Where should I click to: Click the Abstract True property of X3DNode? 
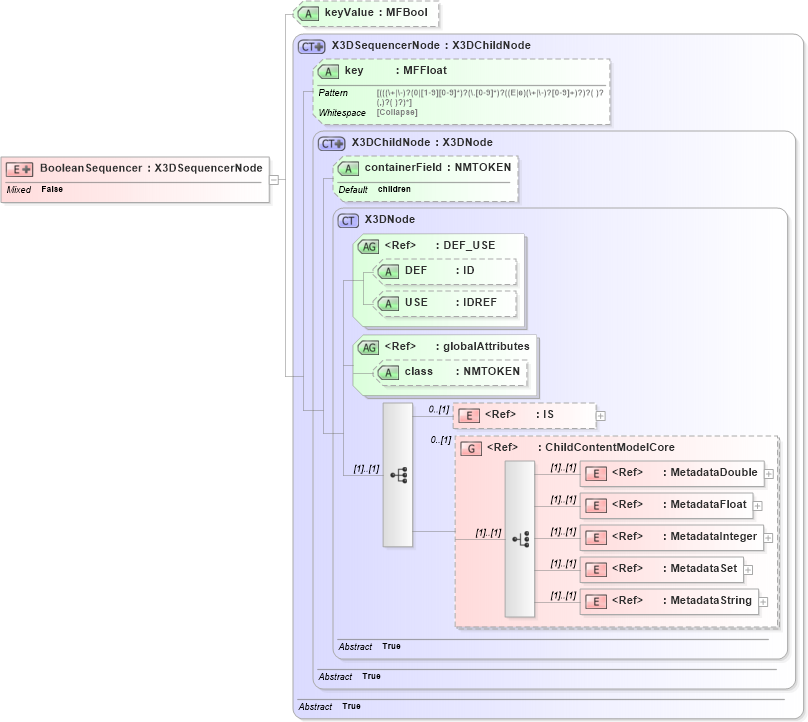click(369, 646)
